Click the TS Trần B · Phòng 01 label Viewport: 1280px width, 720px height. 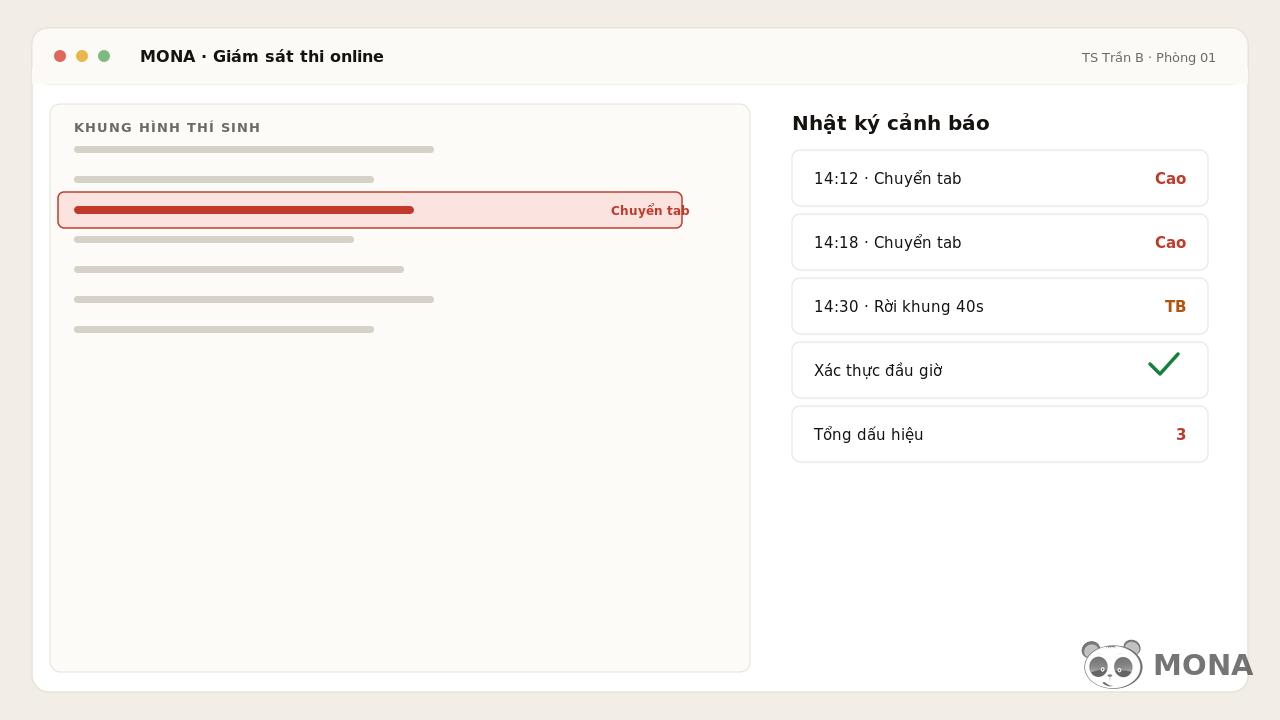[1149, 57]
